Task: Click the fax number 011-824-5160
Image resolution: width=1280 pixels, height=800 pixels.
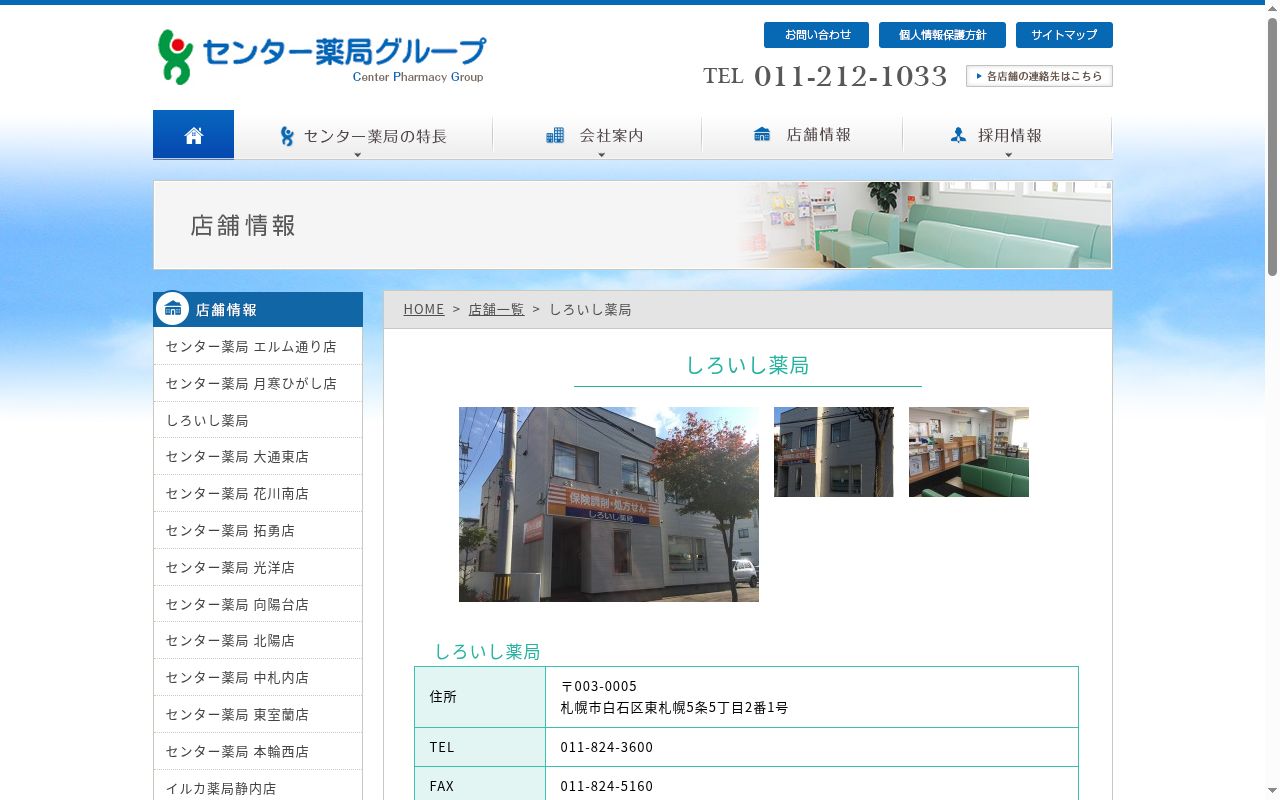Action: click(607, 786)
